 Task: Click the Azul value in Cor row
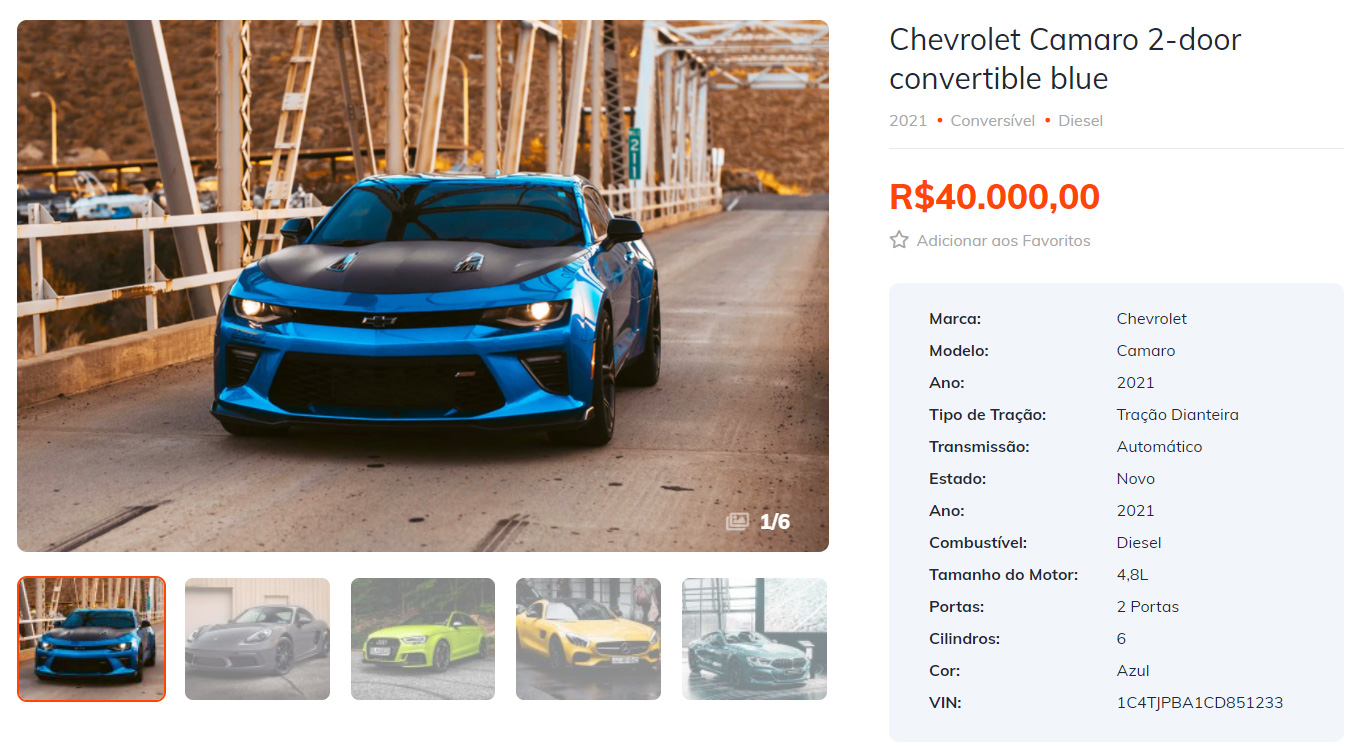click(1133, 671)
